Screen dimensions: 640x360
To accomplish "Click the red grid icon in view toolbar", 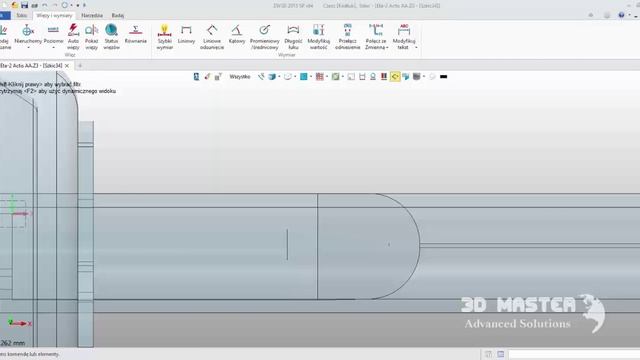I will coord(320,77).
